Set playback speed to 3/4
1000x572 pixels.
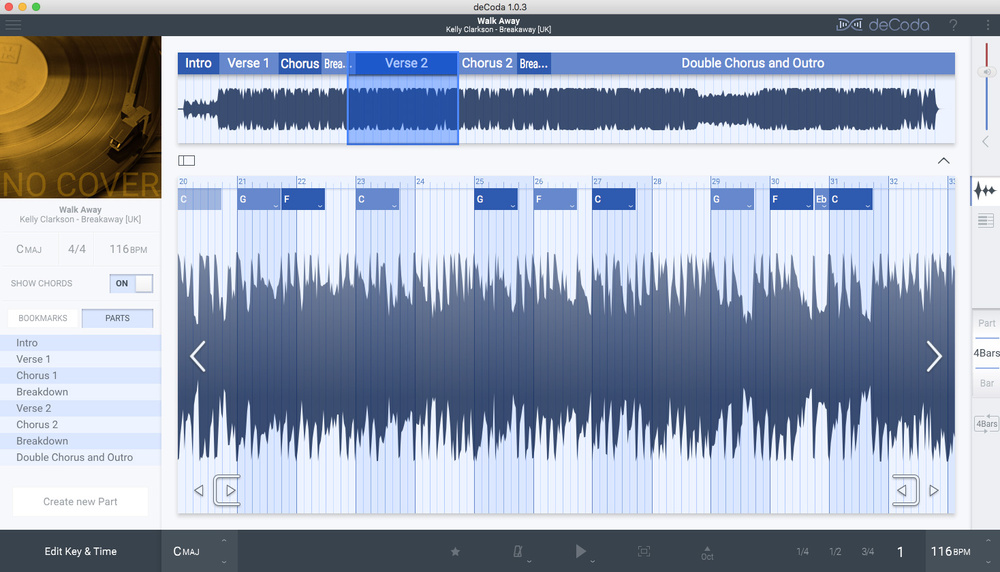[x=867, y=552]
